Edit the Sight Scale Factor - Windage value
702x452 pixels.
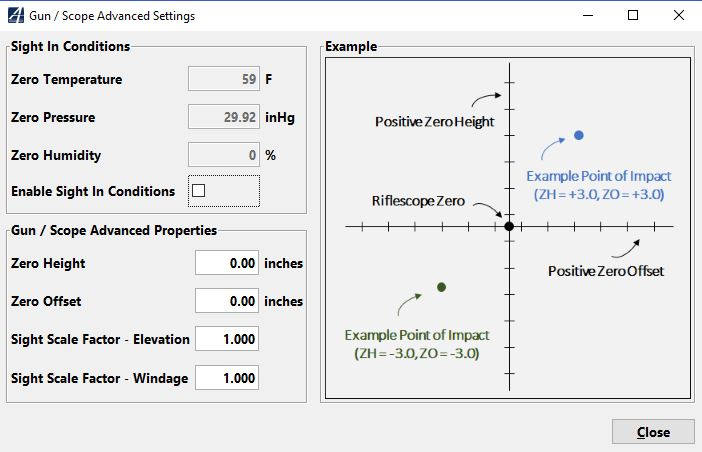tap(227, 377)
